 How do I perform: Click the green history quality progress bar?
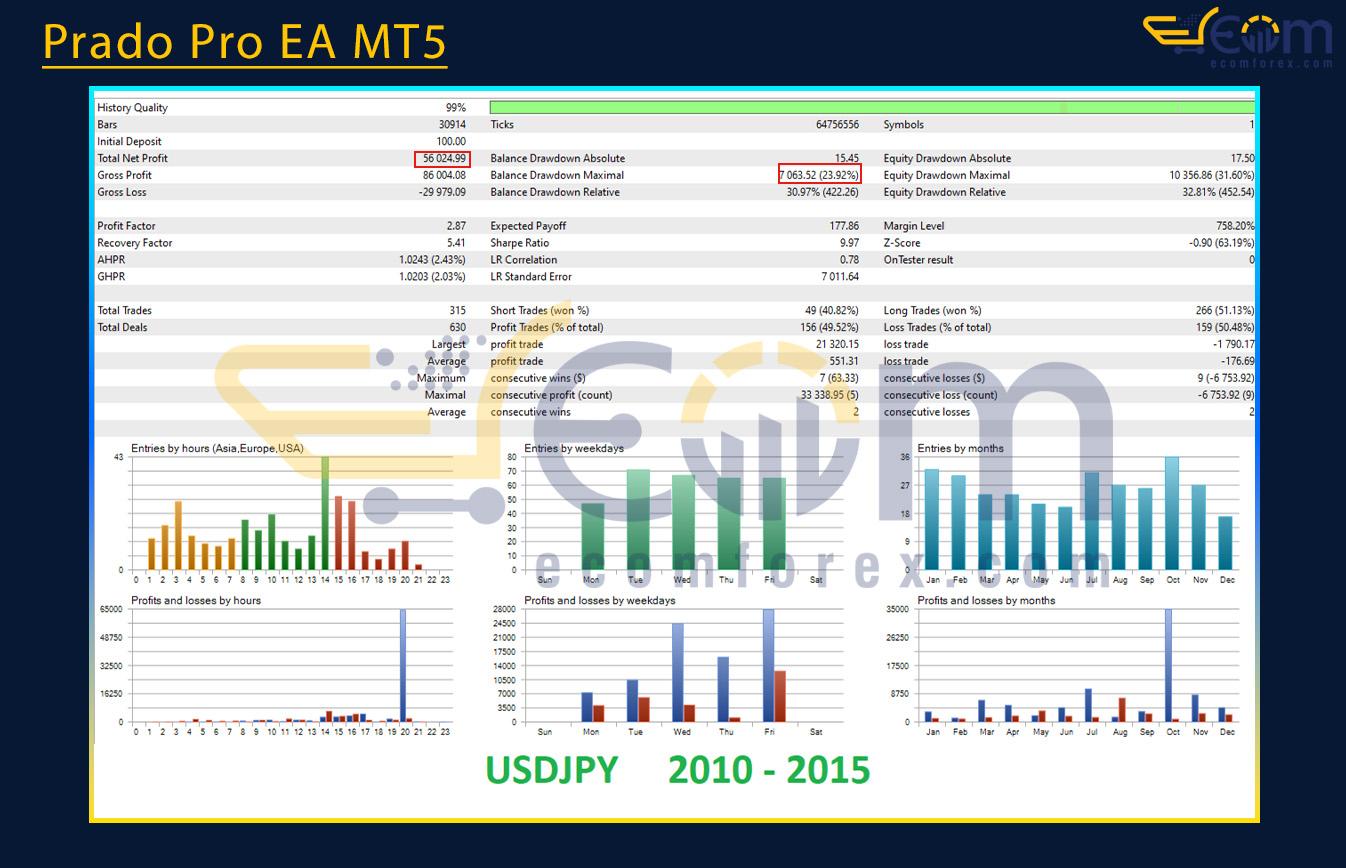(x=872, y=107)
